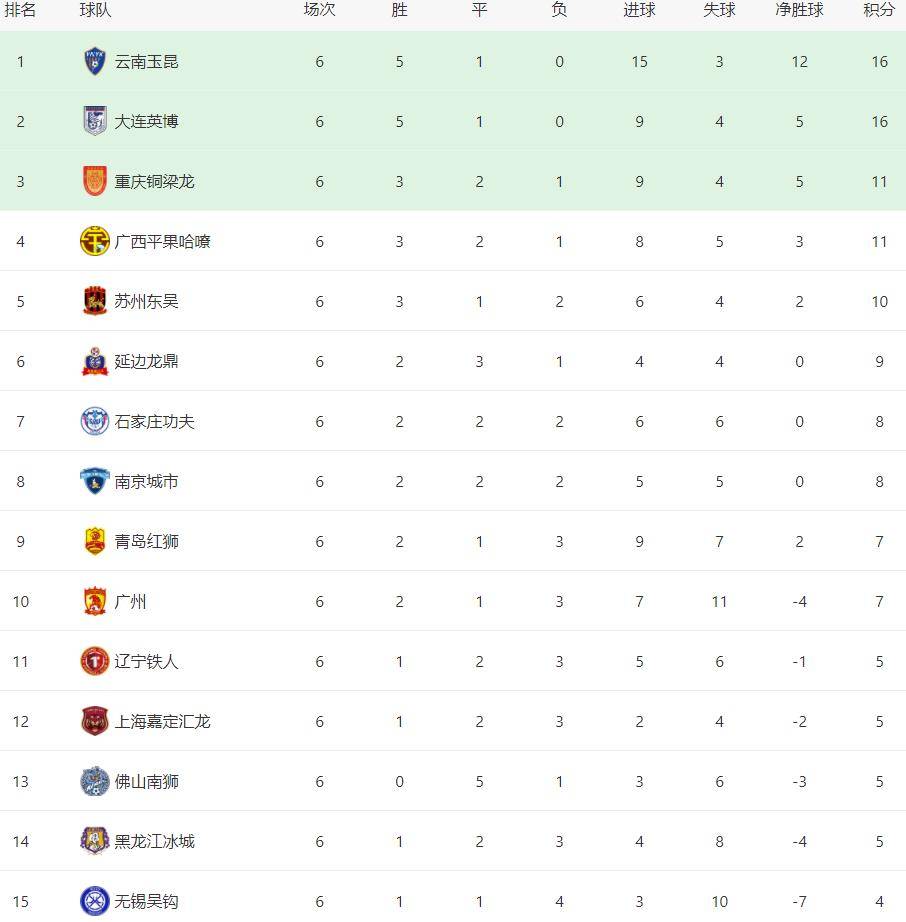Open the 辽宁铁人 team name link
906x922 pixels.
coord(146,661)
